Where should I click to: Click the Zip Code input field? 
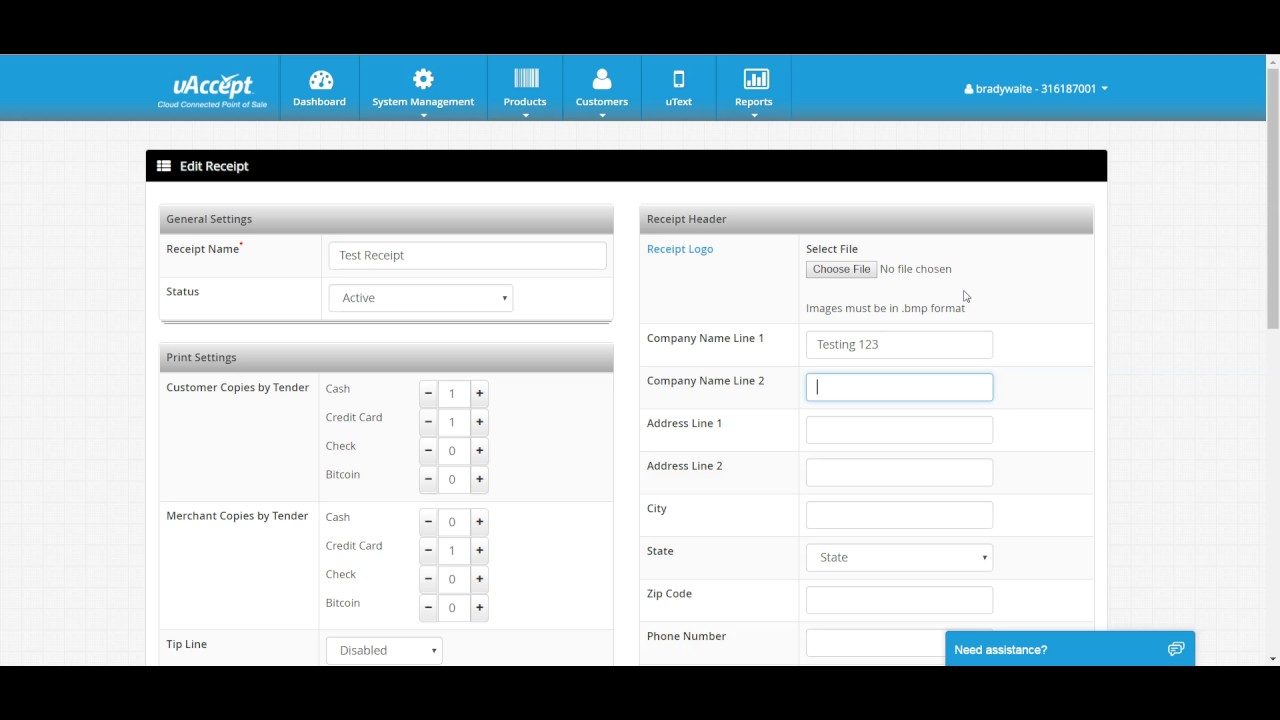(899, 600)
